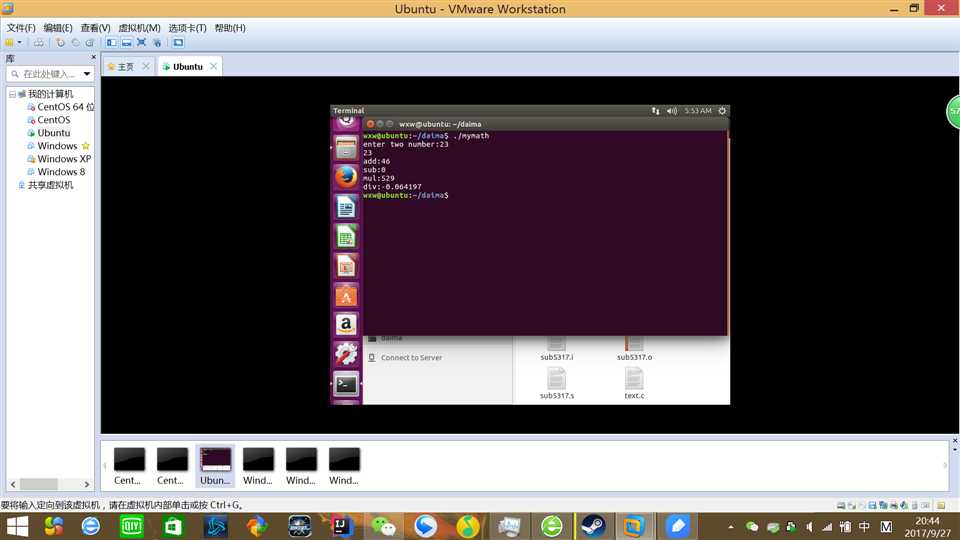The width and height of the screenshot is (960, 540).
Task: Click the Terminal icon in launcher
Action: [x=346, y=384]
